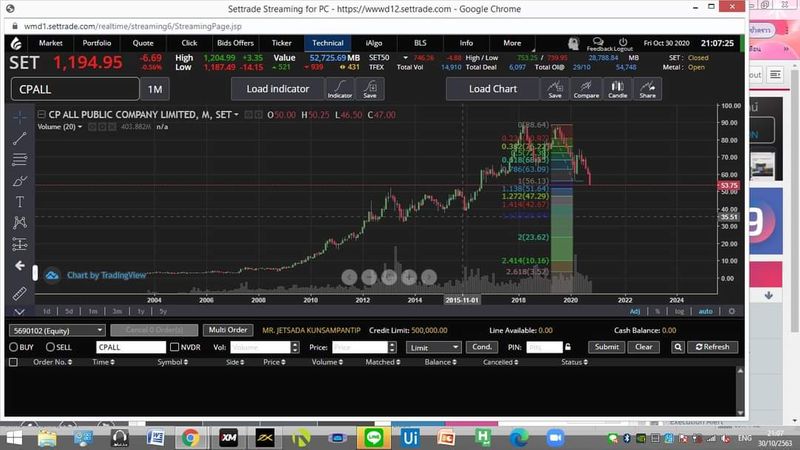
Task: Click the Compare chart icon
Action: [x=586, y=89]
